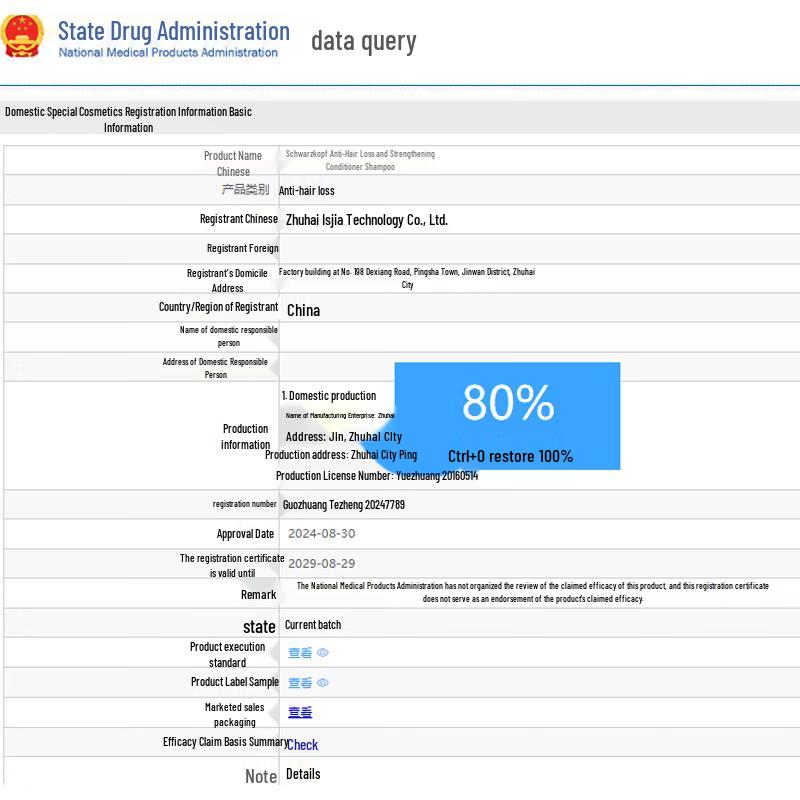
Task: Open the State Drug Administration title link
Action: (173, 31)
